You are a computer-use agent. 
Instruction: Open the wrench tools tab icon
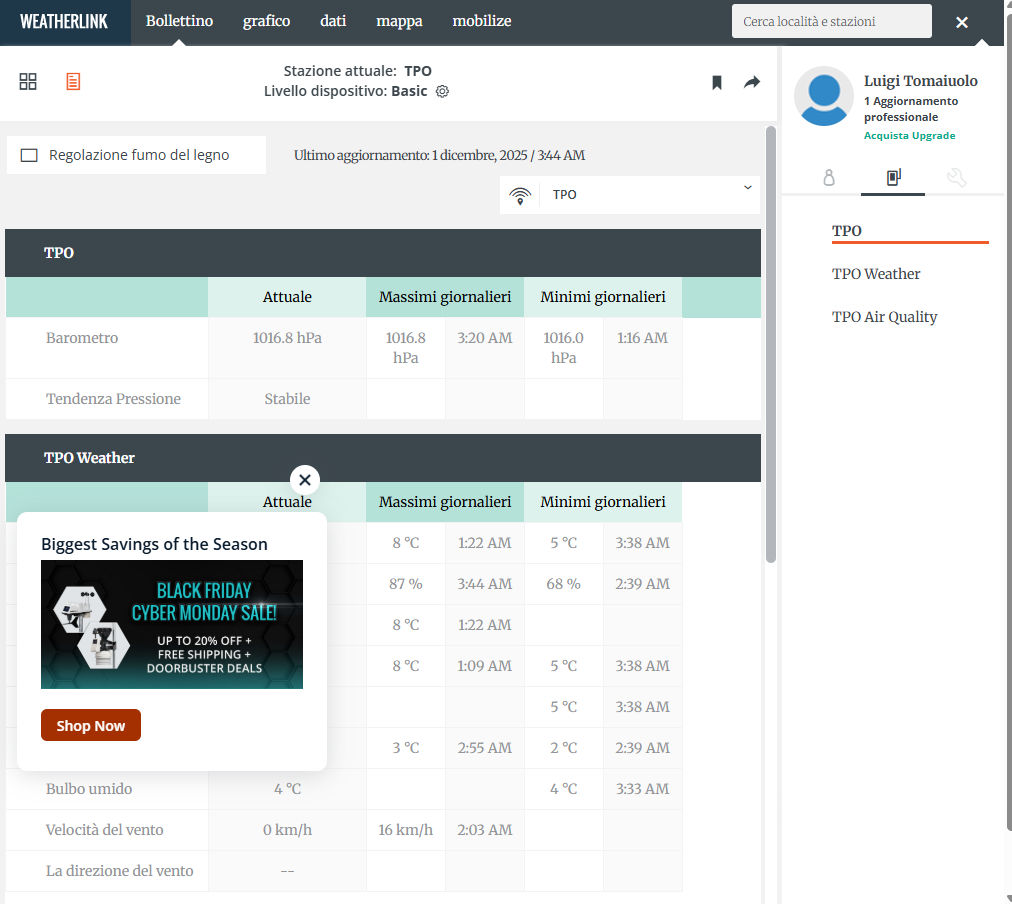pos(956,178)
